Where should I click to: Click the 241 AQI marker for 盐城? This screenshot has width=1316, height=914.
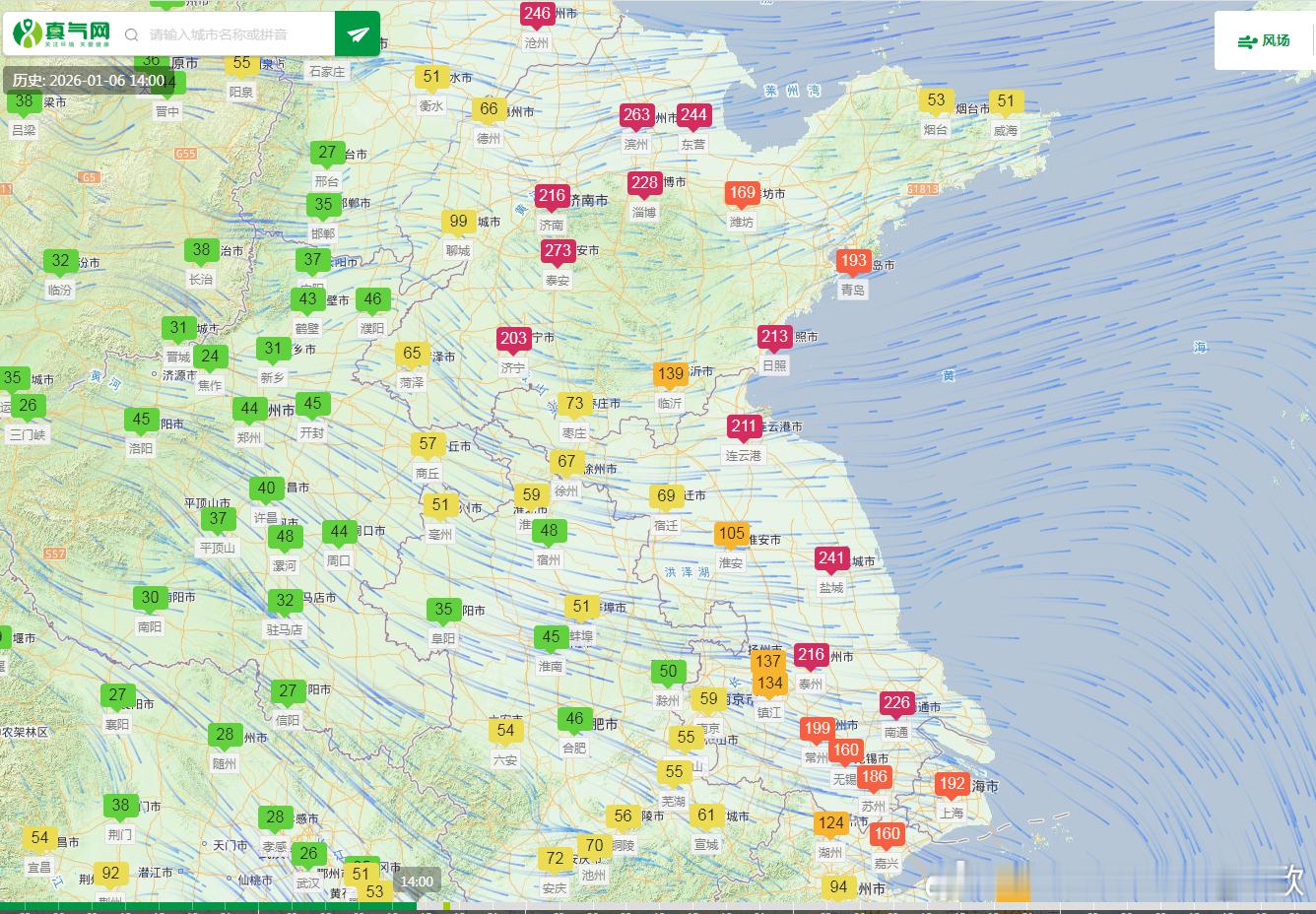pyautogui.click(x=831, y=558)
